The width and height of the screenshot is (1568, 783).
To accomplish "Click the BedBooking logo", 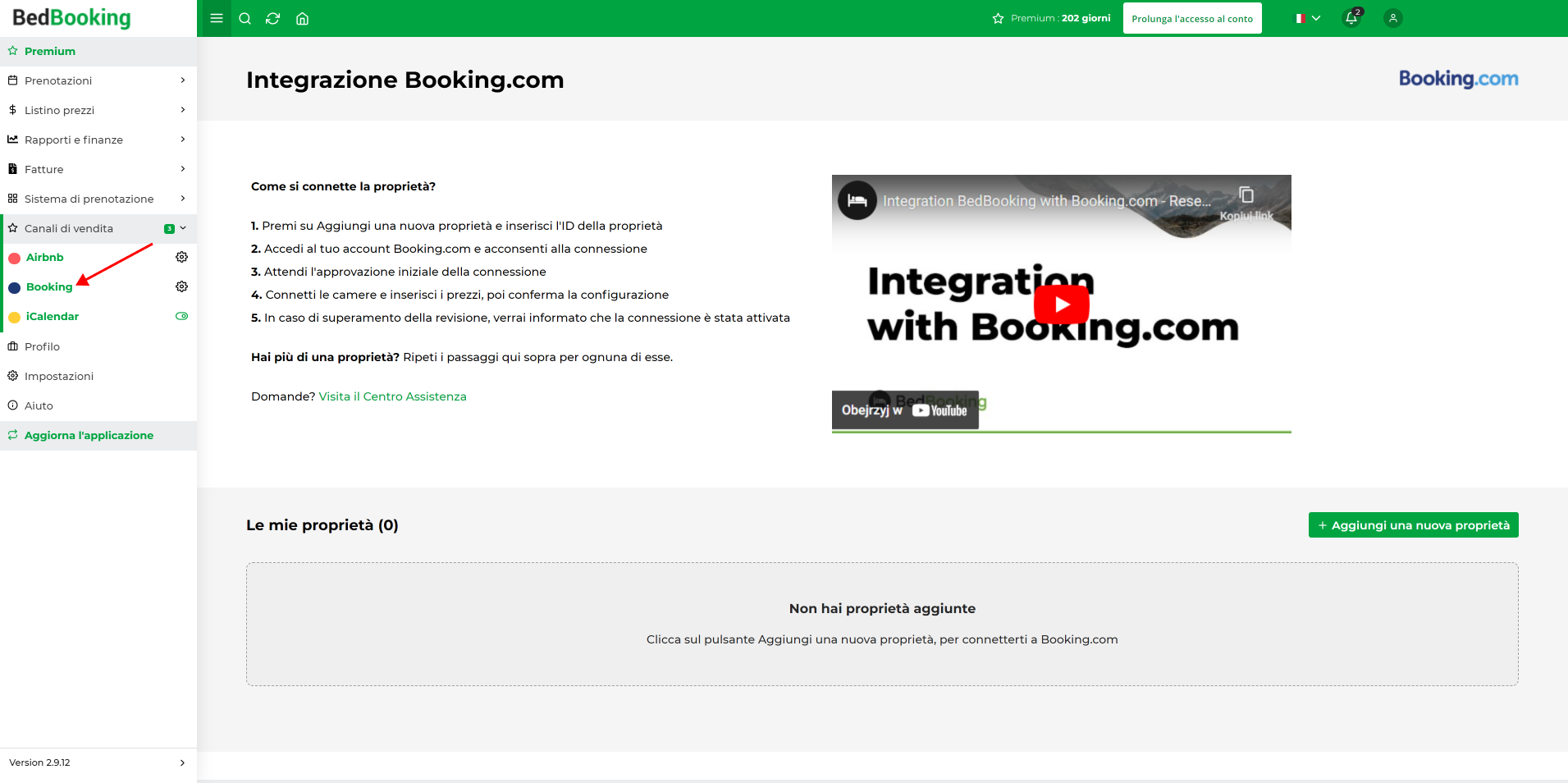I will tap(71, 18).
